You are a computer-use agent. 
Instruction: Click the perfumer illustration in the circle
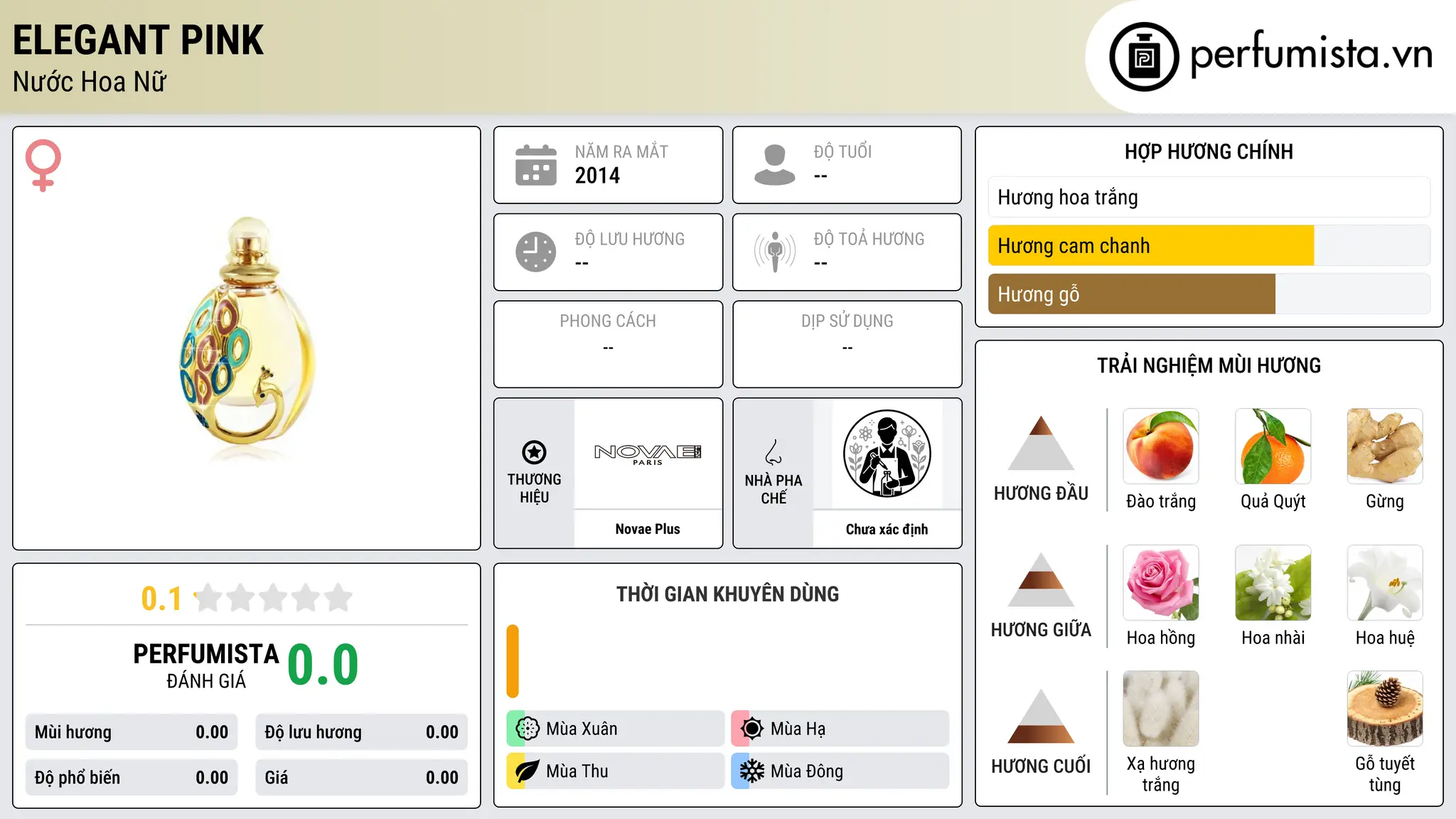pos(887,454)
